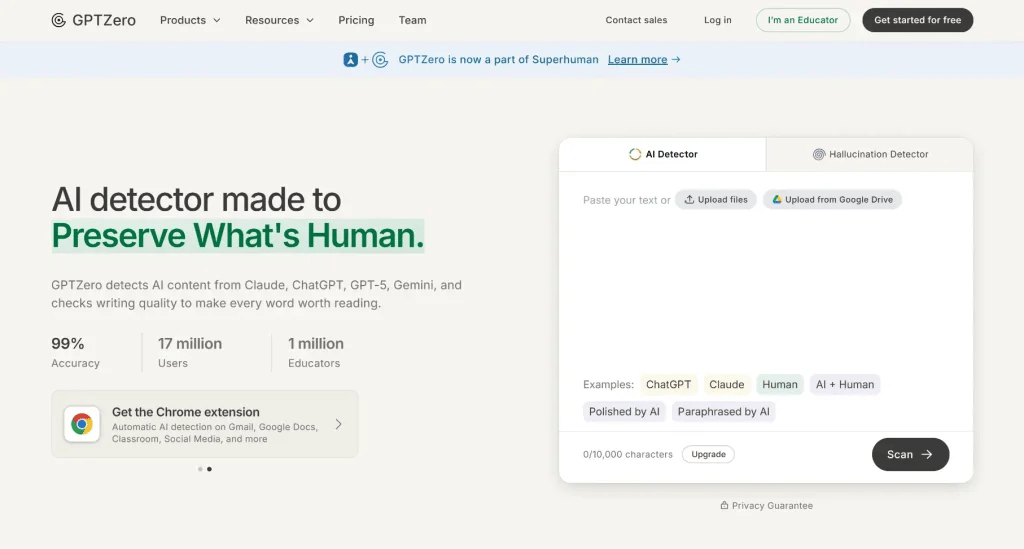This screenshot has width=1024, height=549.
Task: Load the Paraphrased by AI example
Action: point(723,412)
